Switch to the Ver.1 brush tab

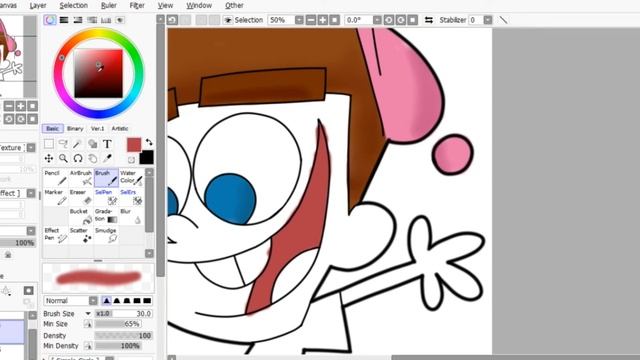97,129
